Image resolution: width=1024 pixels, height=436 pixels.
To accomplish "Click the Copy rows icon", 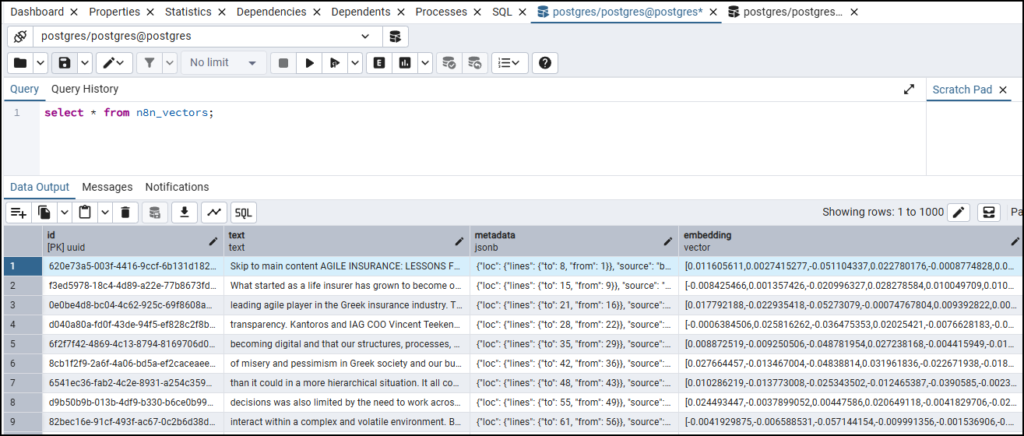I will 44,212.
